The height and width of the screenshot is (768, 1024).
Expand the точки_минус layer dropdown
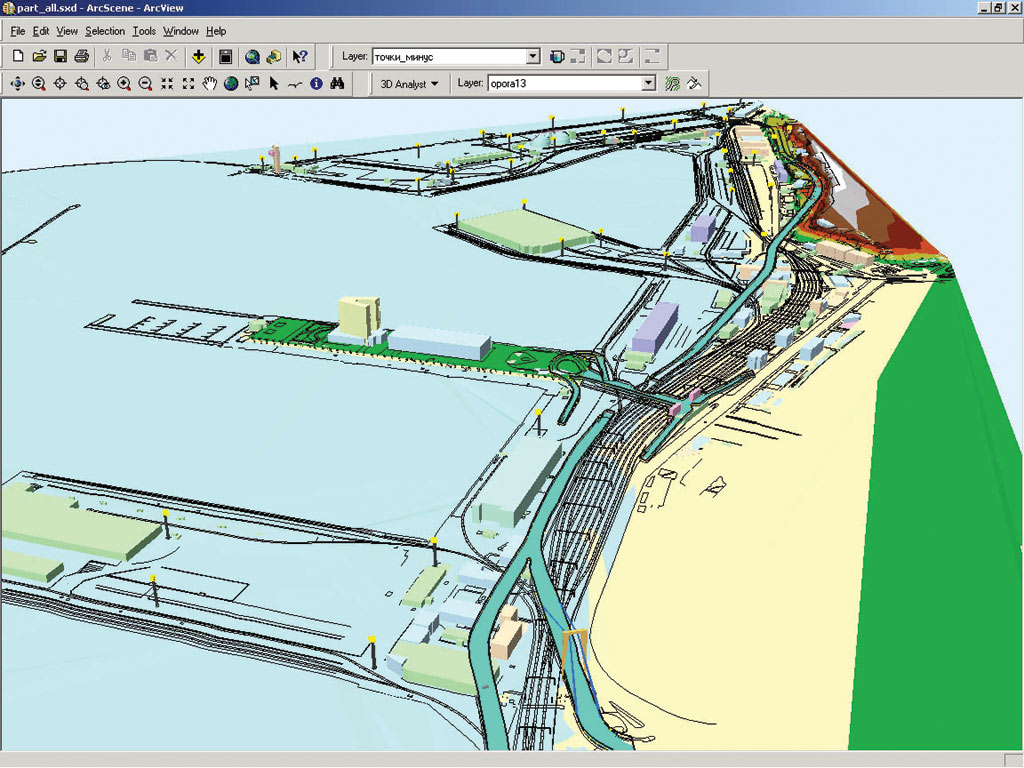pyautogui.click(x=533, y=57)
